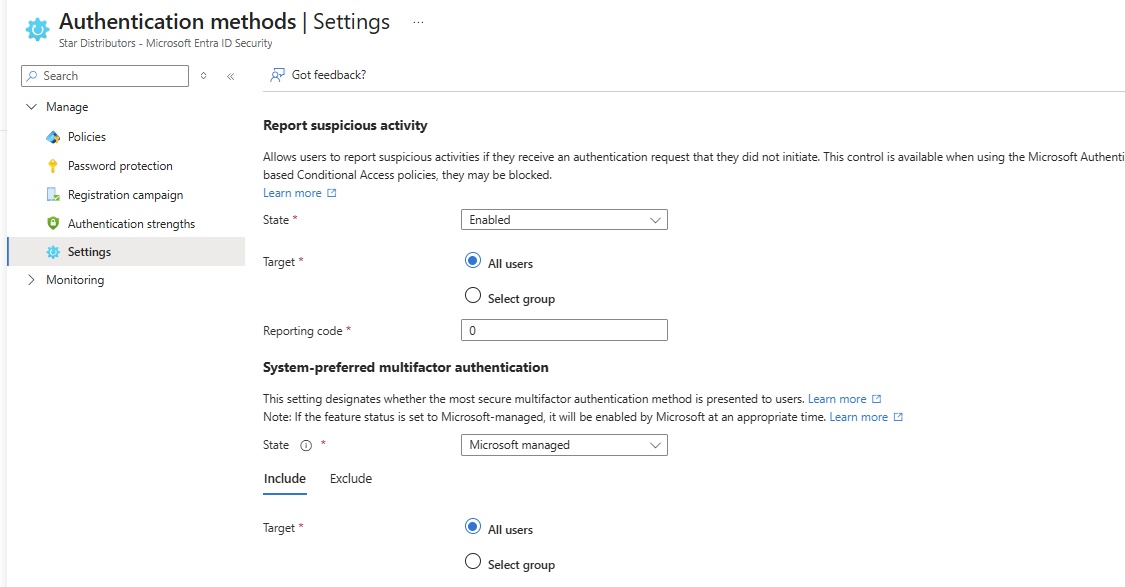Click the Registration campaign icon
The width and height of the screenshot is (1125, 587).
(x=54, y=195)
